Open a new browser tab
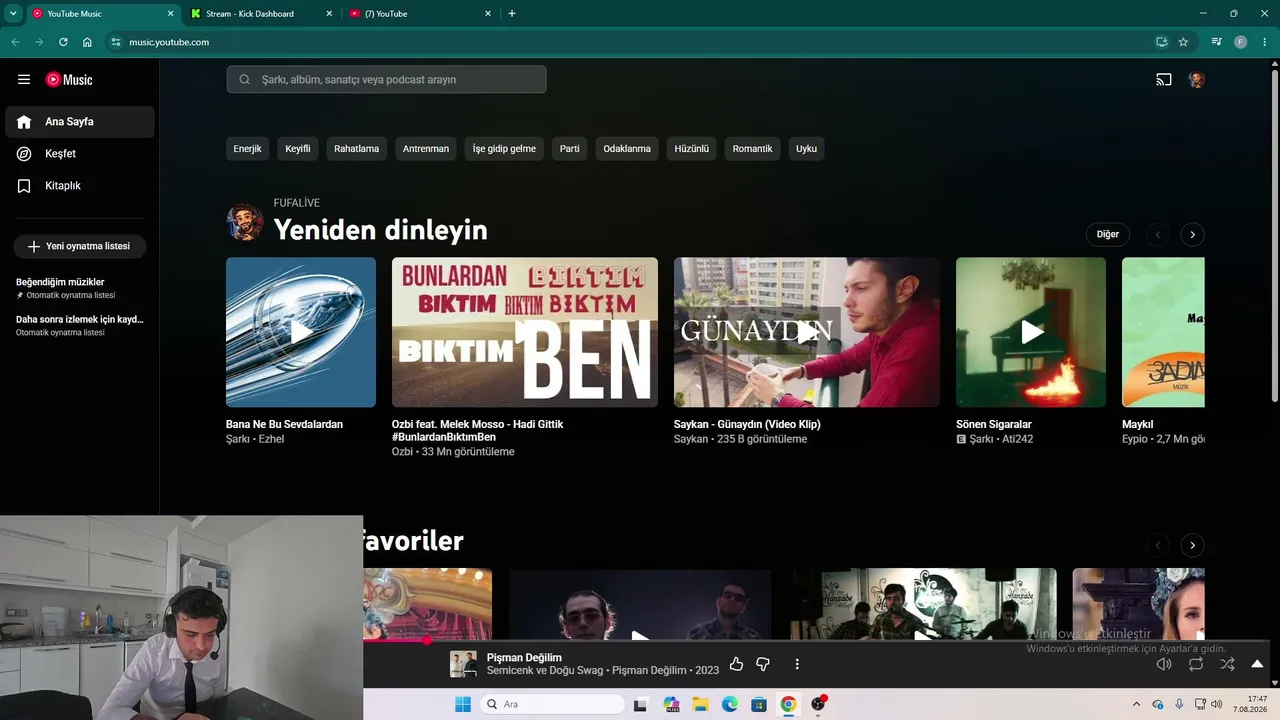Screen dimensions: 1280x720 click(512, 14)
